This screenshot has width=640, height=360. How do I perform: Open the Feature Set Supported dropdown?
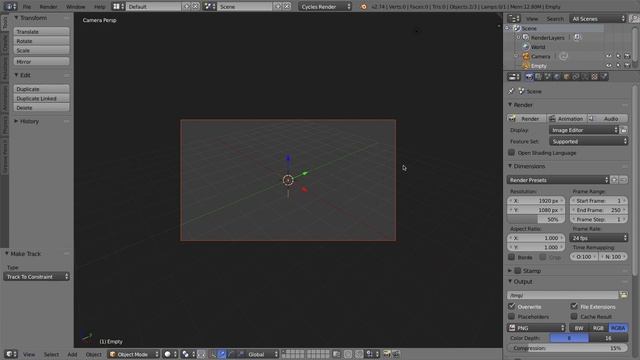tap(588, 141)
